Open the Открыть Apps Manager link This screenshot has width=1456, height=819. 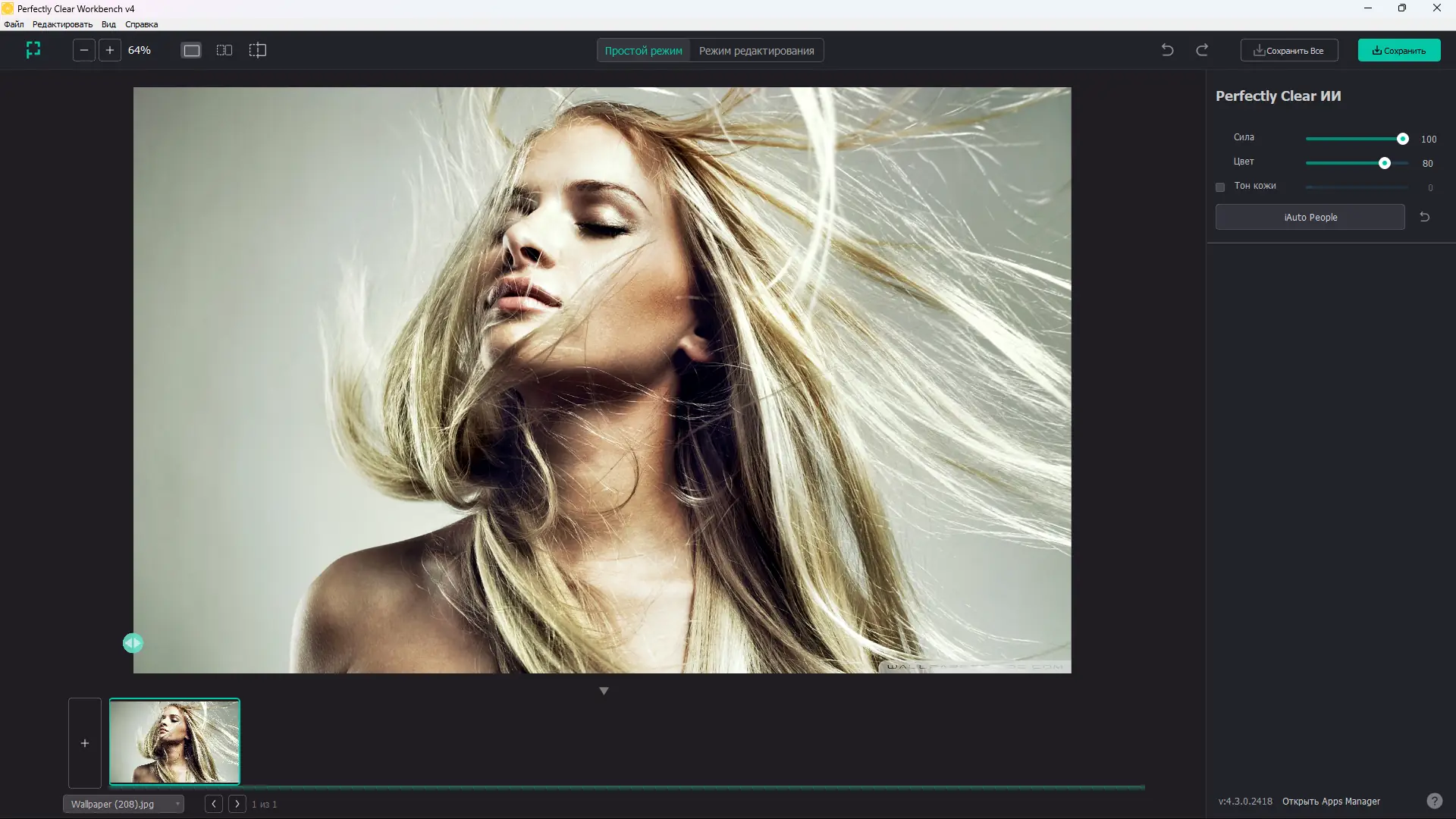point(1331,802)
